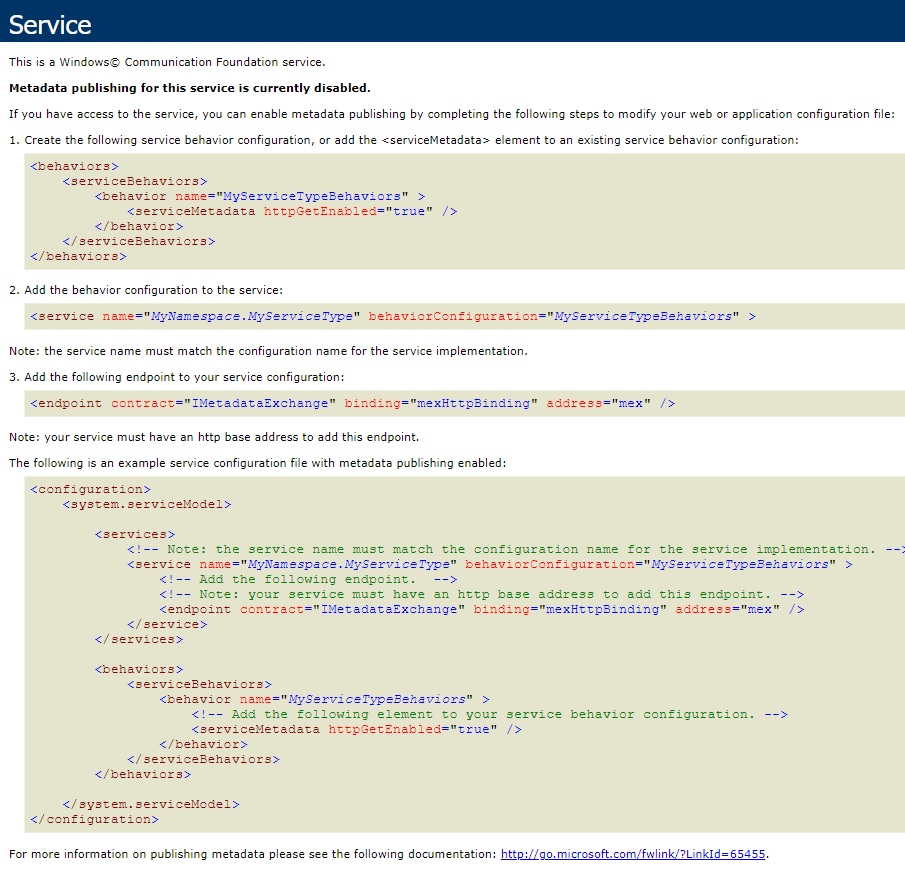The width and height of the screenshot is (905, 891).
Task: Click the opening <behaviors> tag in step 1 code
Action: click(74, 166)
